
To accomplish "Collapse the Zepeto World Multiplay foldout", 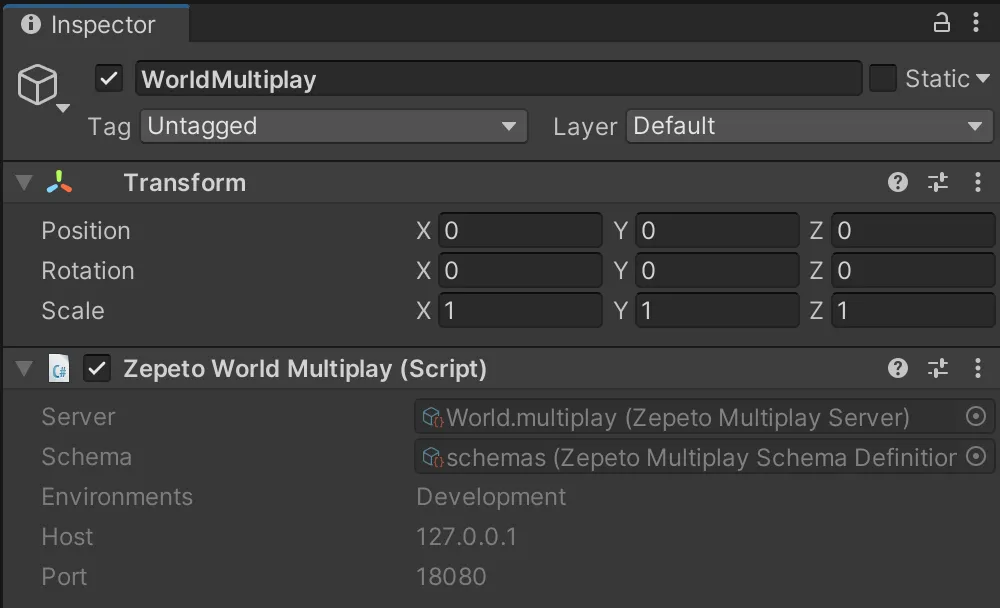I will 24,368.
